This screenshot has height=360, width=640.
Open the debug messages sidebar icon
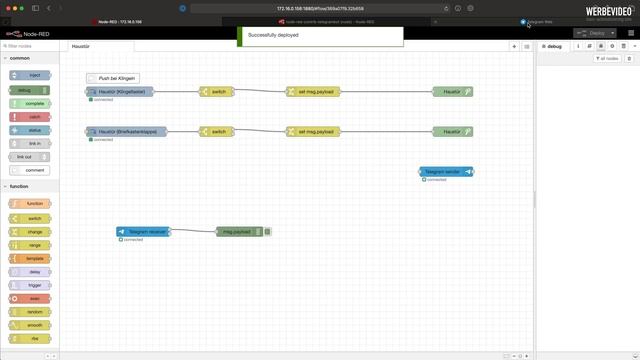click(x=601, y=47)
